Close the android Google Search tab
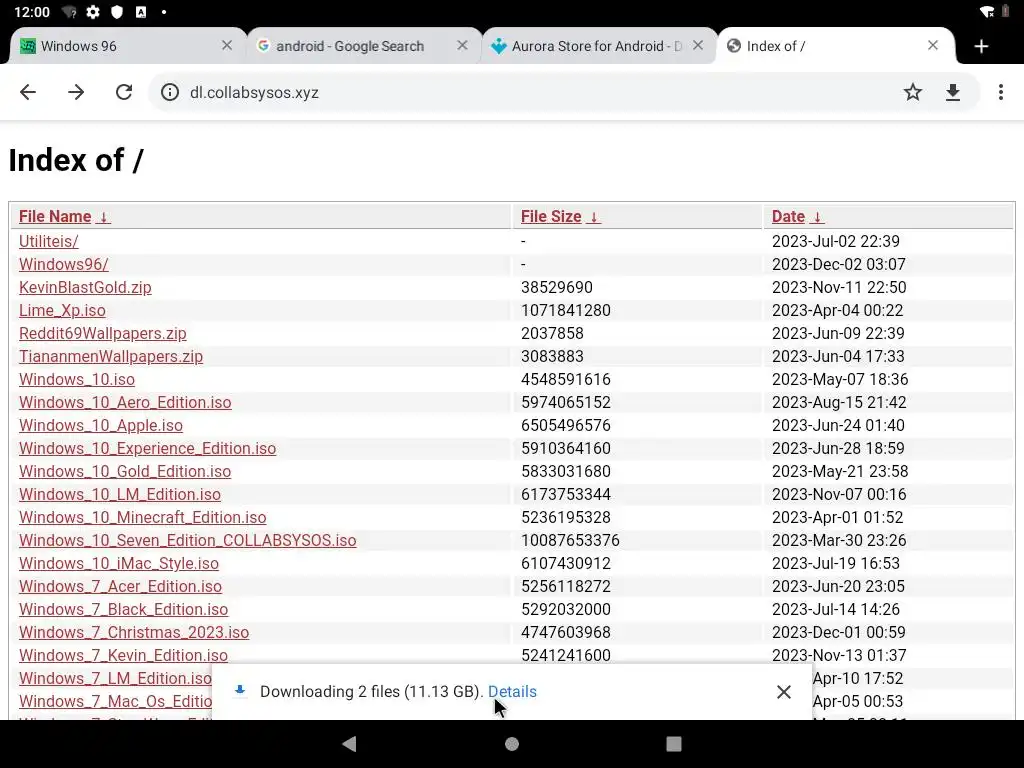This screenshot has height=768, width=1024. tap(462, 45)
